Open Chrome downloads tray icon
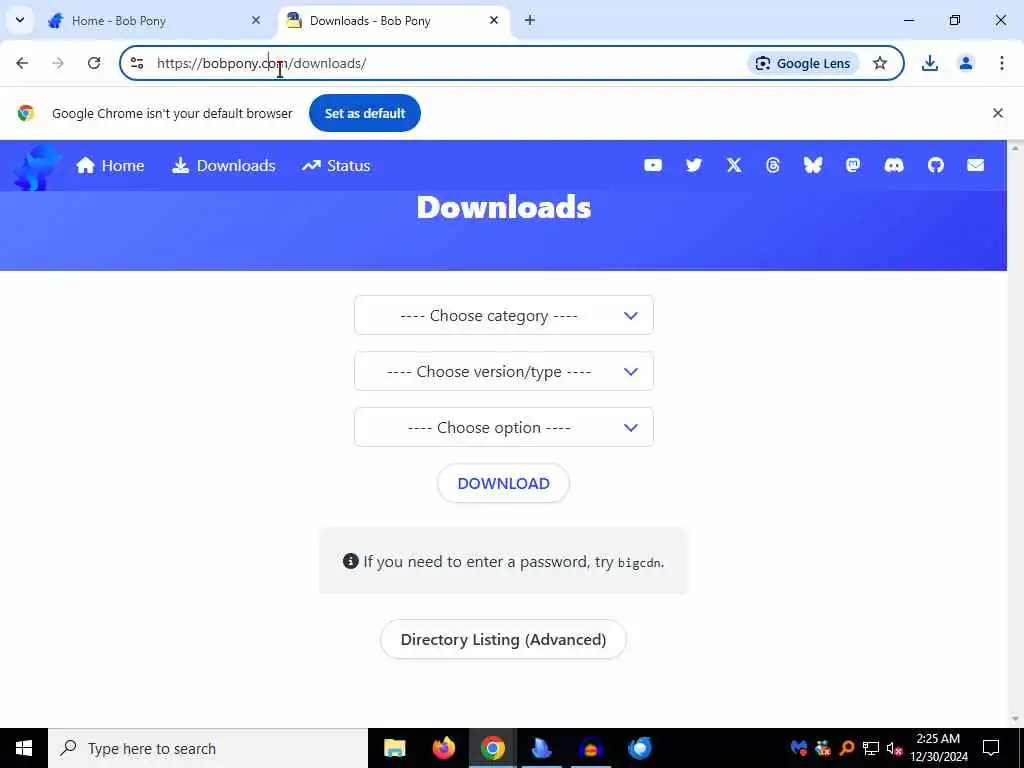The width and height of the screenshot is (1024, 768). (929, 63)
